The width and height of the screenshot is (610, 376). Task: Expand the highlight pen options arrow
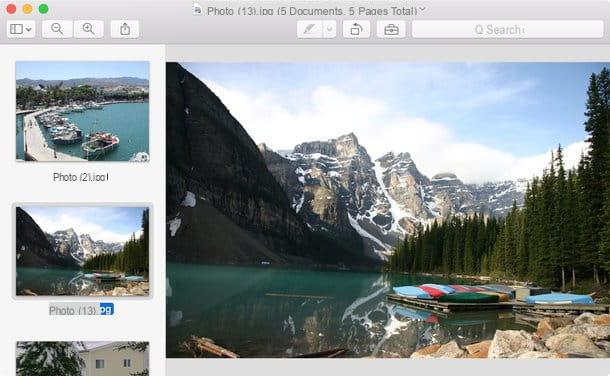pyautogui.click(x=330, y=30)
